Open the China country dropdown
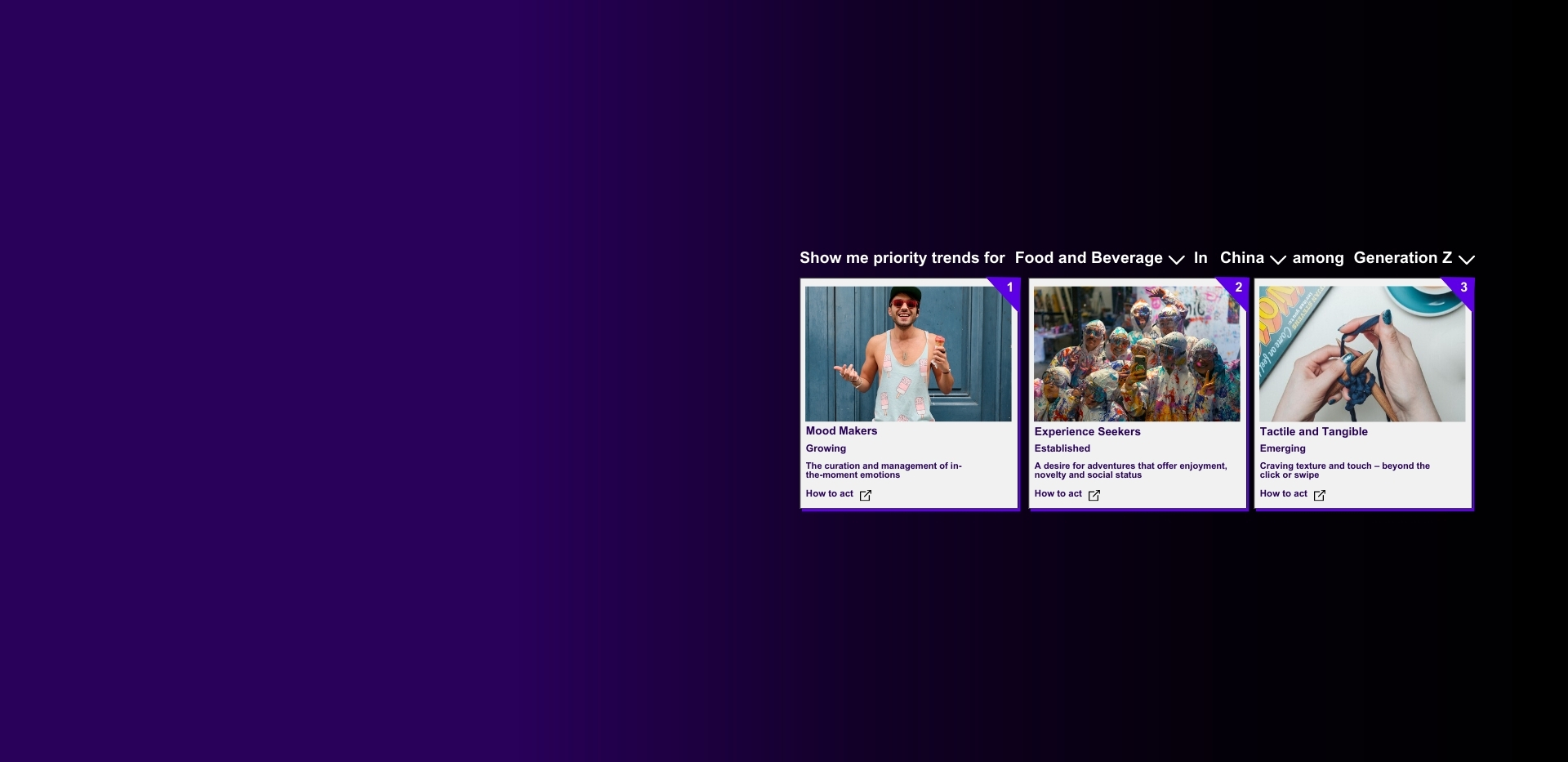1568x762 pixels. point(1241,258)
